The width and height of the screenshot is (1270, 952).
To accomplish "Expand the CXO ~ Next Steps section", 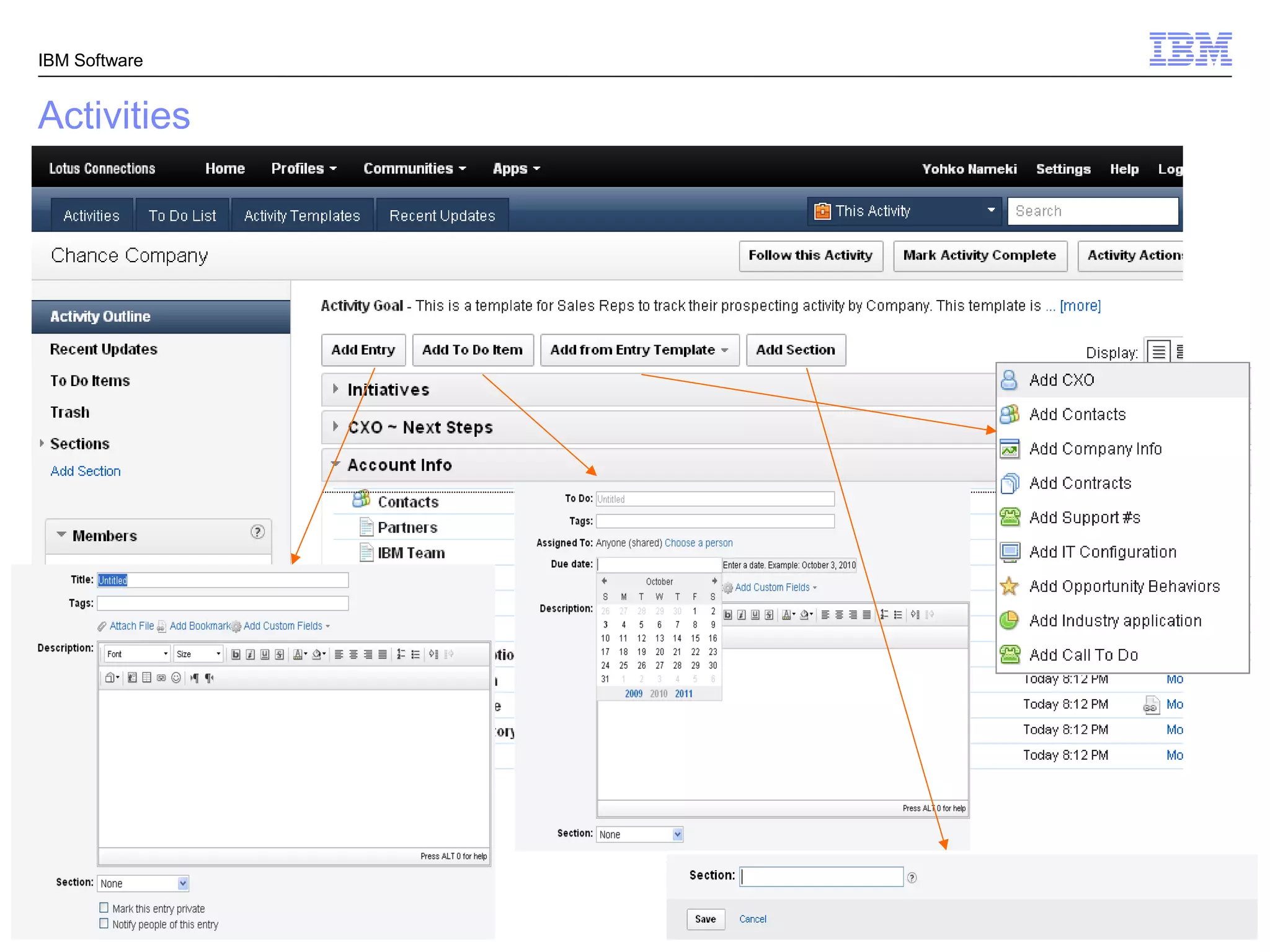I will 335,426.
